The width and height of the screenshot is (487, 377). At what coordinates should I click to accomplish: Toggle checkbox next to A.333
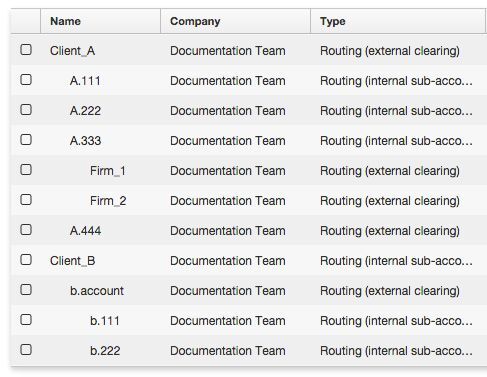(x=26, y=140)
